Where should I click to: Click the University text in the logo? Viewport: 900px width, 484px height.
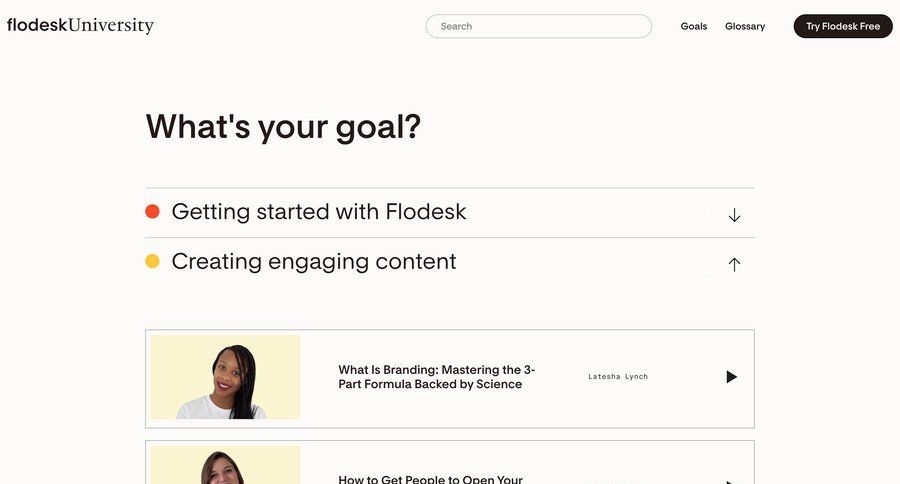coord(111,26)
